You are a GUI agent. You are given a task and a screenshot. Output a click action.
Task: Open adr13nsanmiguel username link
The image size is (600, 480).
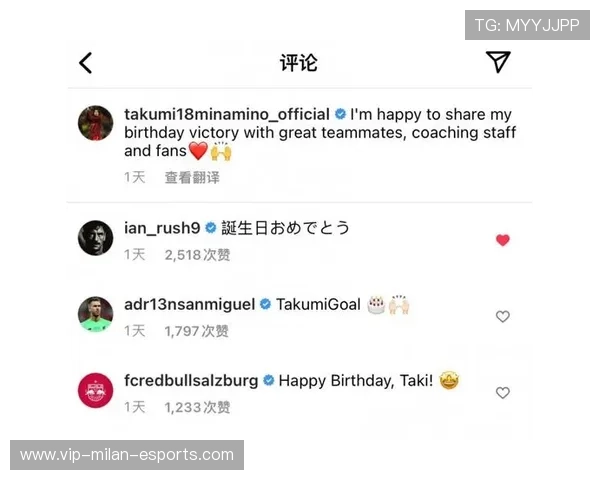coord(189,304)
